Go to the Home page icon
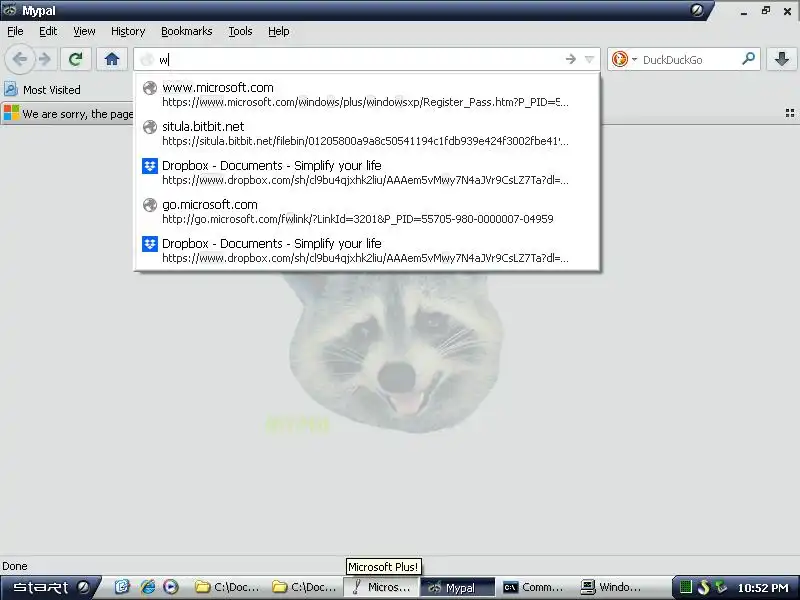The image size is (800, 600). [x=112, y=59]
